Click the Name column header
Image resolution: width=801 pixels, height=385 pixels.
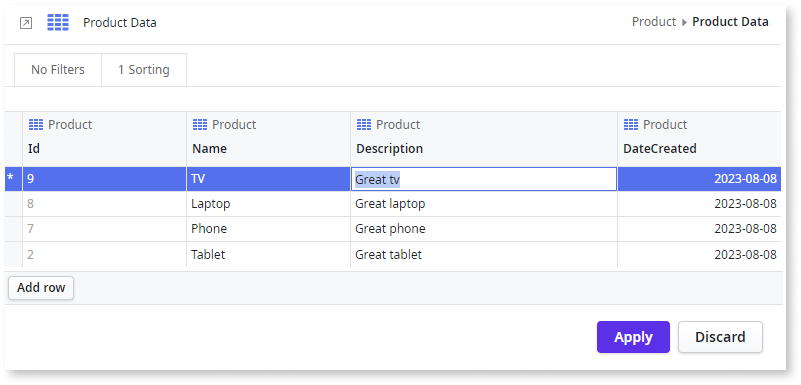(x=209, y=149)
